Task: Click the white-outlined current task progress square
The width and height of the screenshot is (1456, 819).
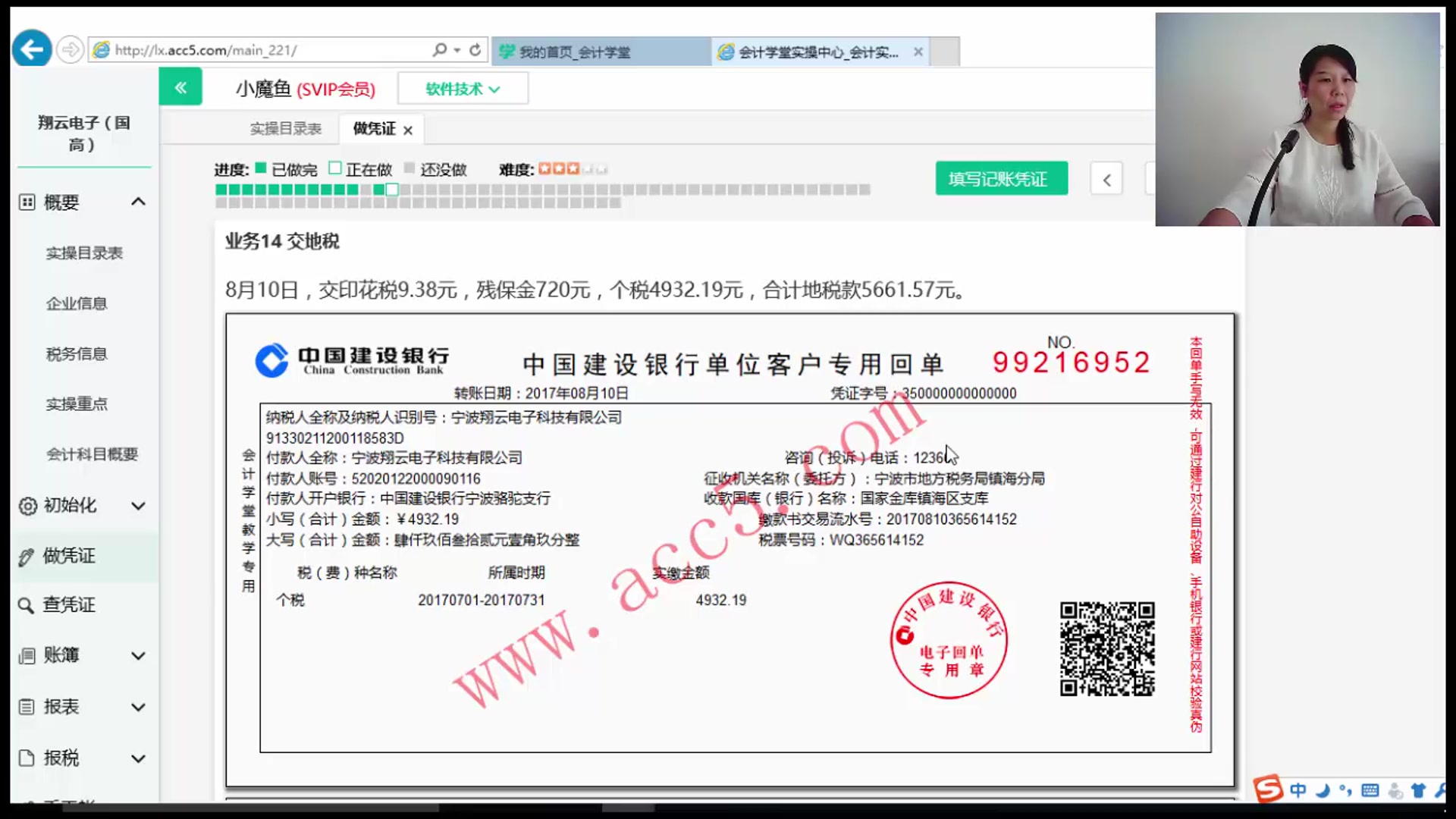Action: point(392,190)
